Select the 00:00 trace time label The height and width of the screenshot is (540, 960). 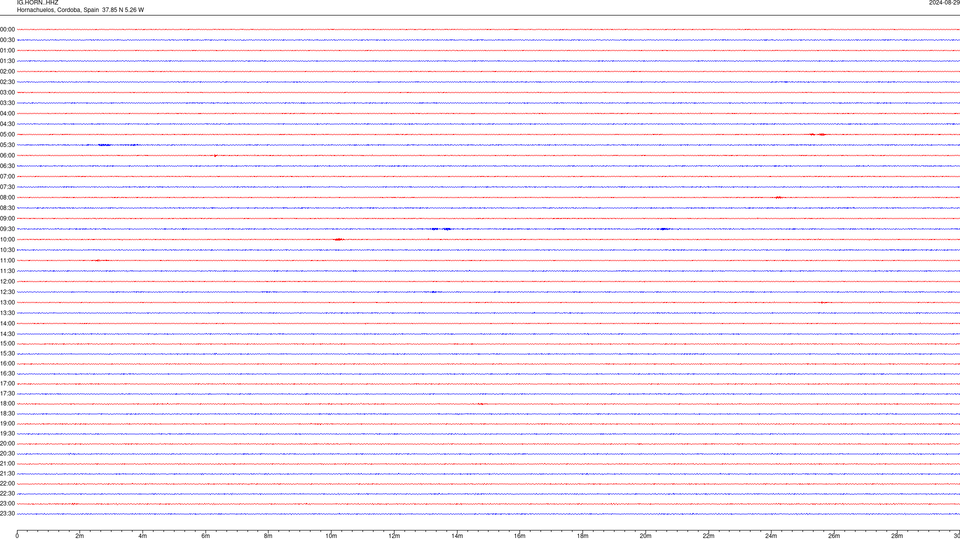pos(7,29)
